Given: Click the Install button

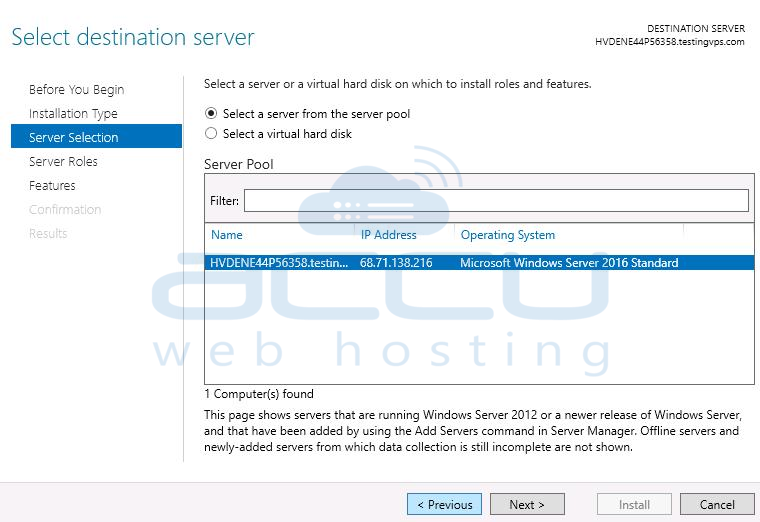Looking at the screenshot, I should (634, 505).
